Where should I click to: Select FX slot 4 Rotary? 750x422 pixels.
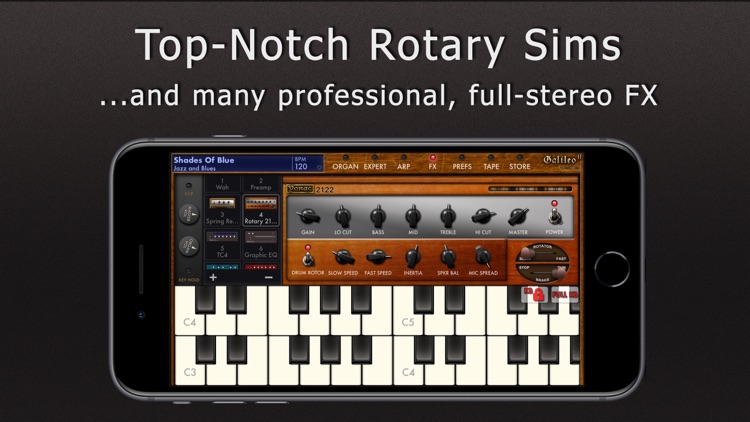point(261,211)
